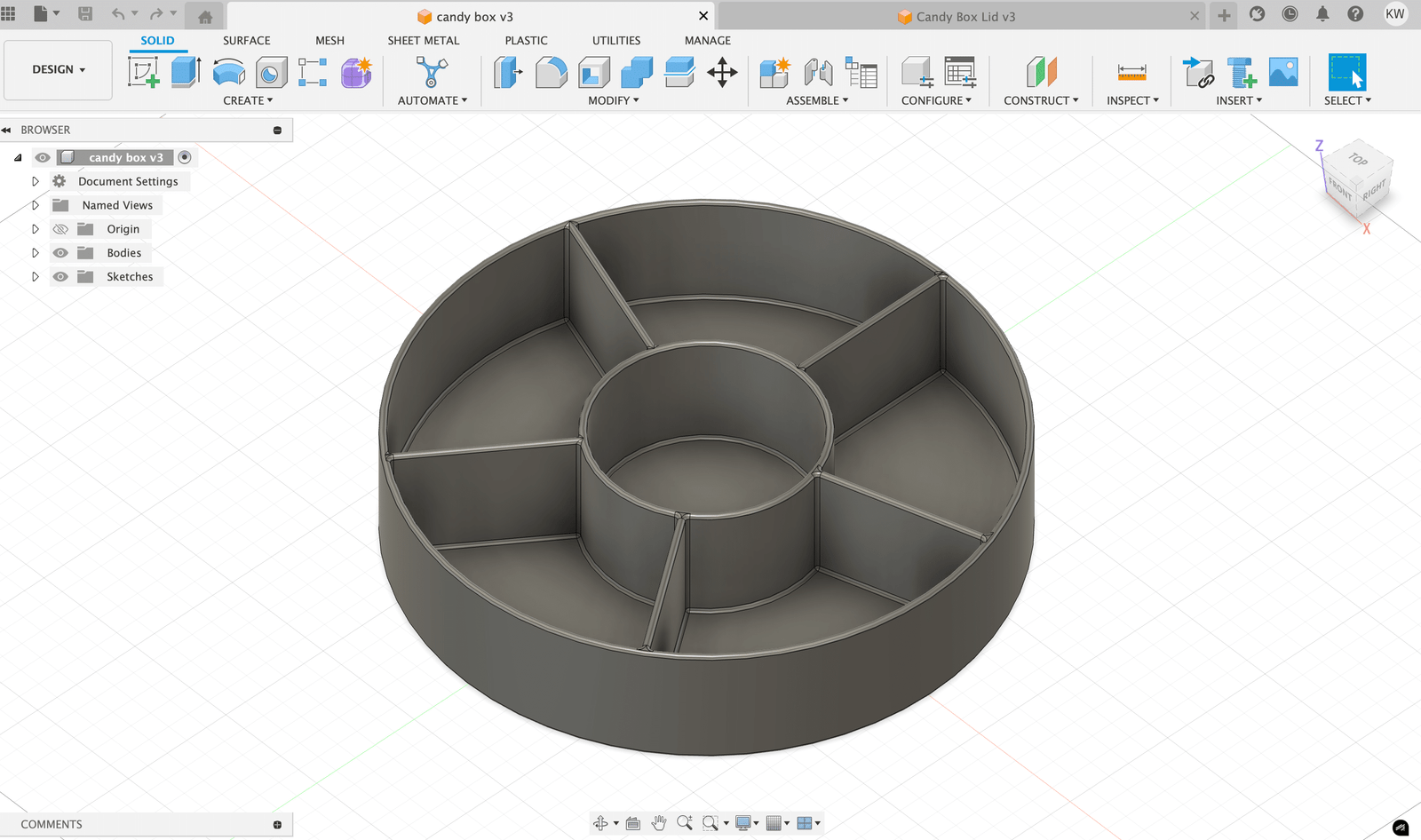Select the Revolve tool icon
Viewport: 1421px width, 840px height.
coord(229,72)
